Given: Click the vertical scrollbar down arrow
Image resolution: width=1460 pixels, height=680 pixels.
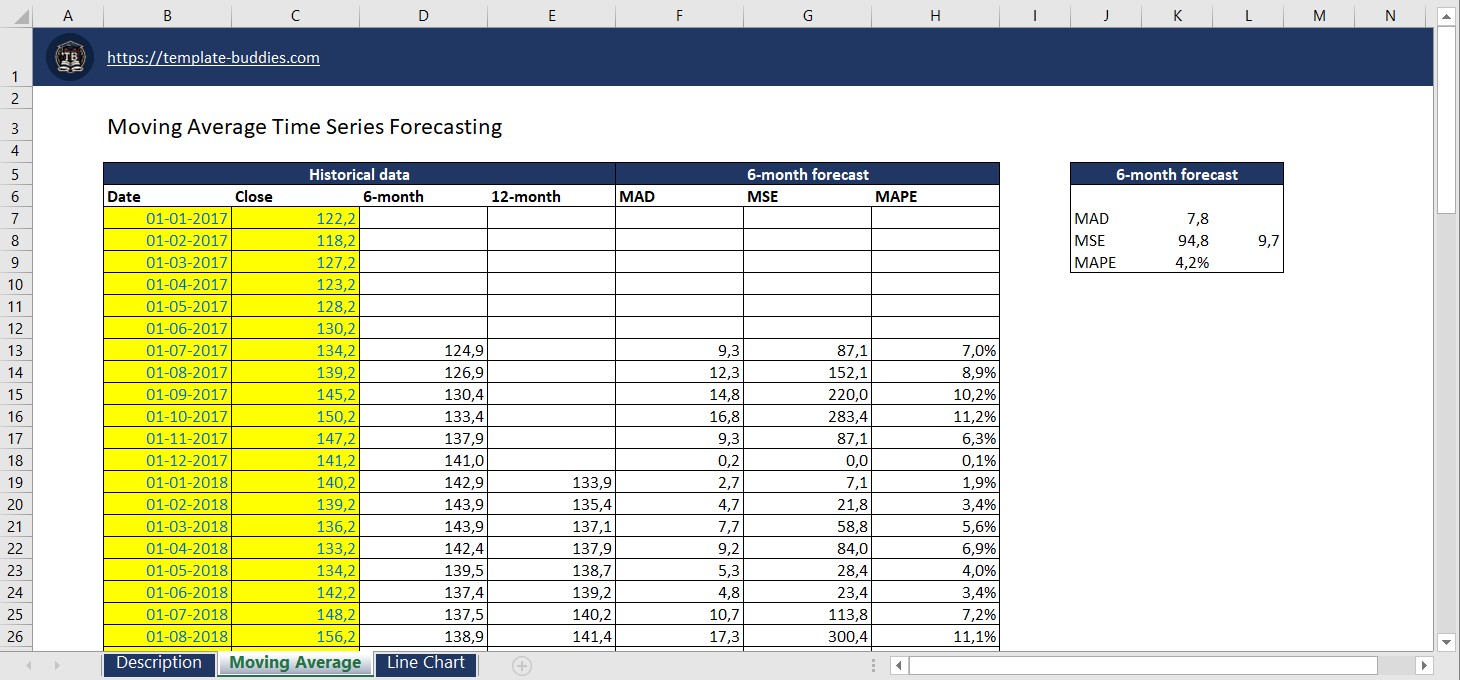Looking at the screenshot, I should coord(1447,641).
